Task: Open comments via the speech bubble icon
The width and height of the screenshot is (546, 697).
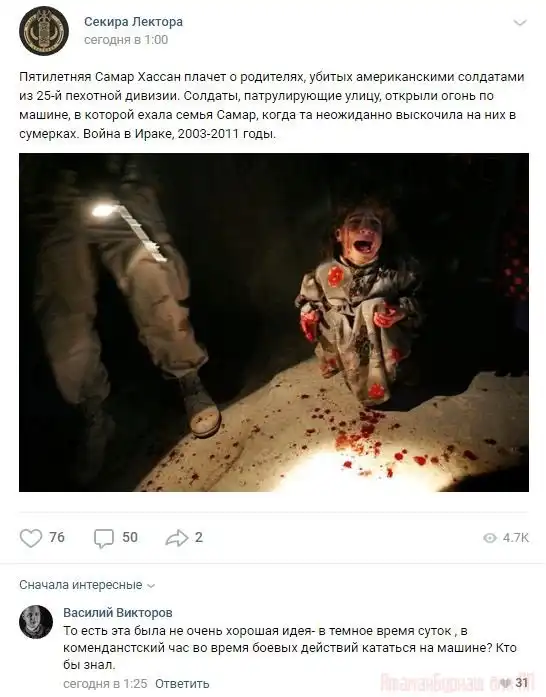Action: click(x=104, y=538)
